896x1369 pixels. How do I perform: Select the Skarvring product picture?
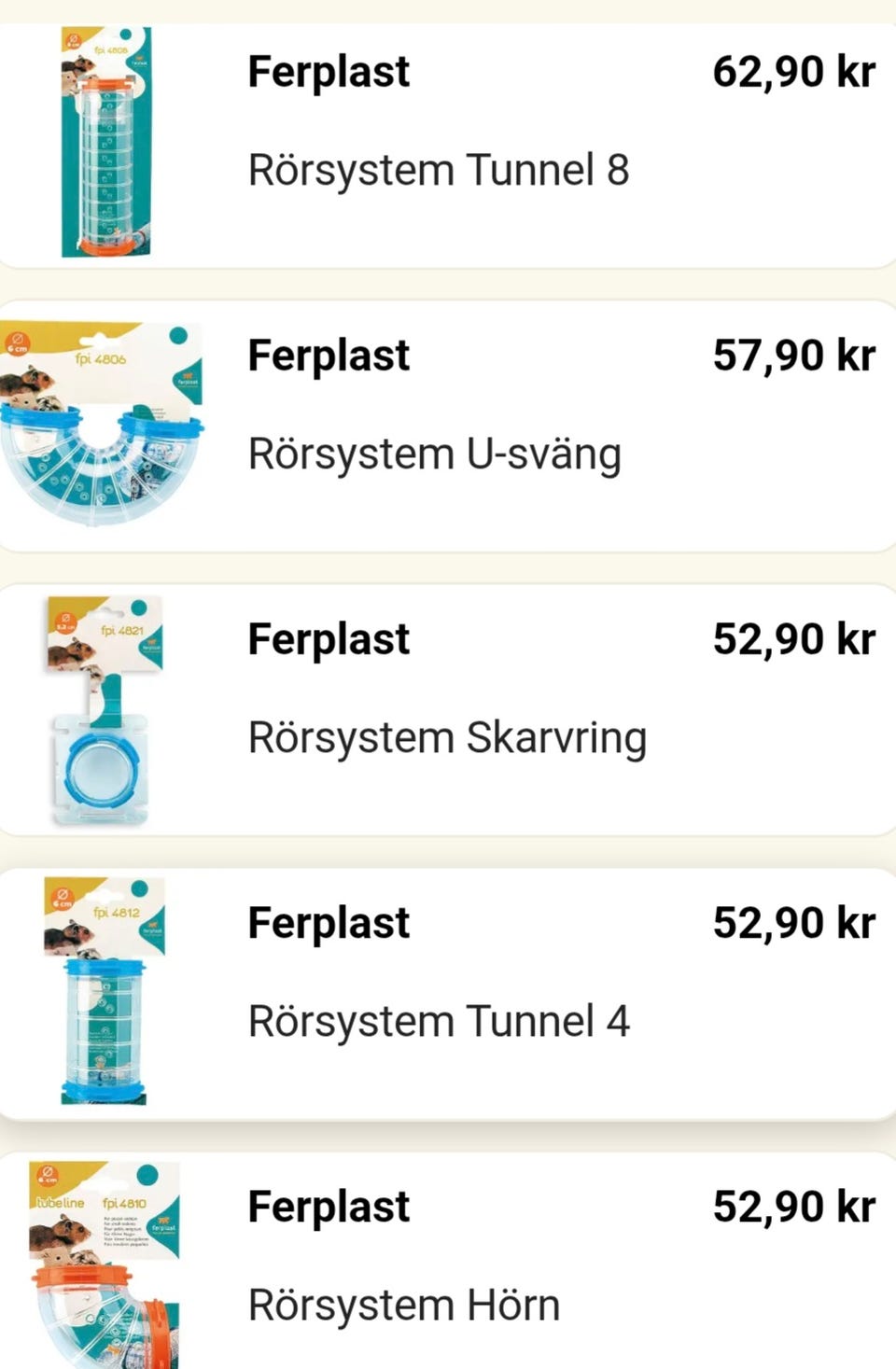coord(105,711)
